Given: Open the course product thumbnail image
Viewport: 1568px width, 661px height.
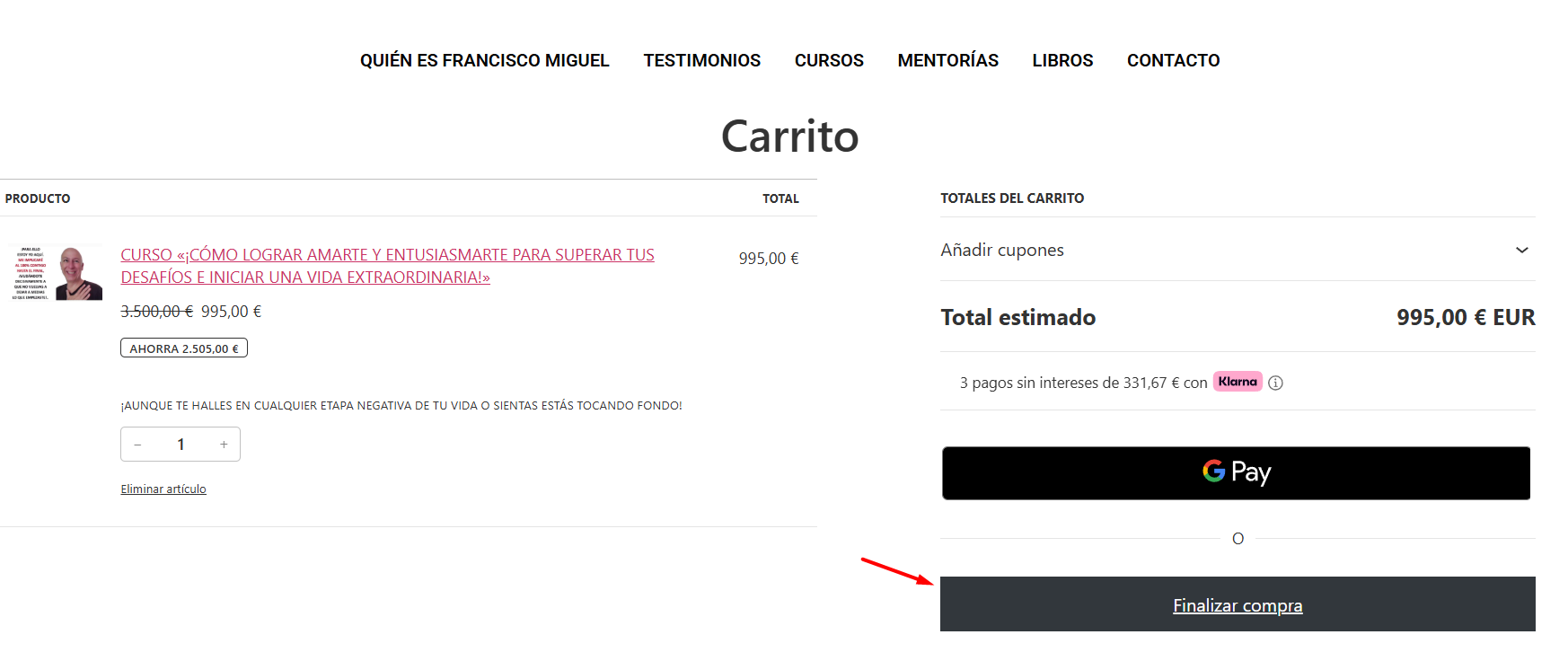Looking at the screenshot, I should 56,272.
